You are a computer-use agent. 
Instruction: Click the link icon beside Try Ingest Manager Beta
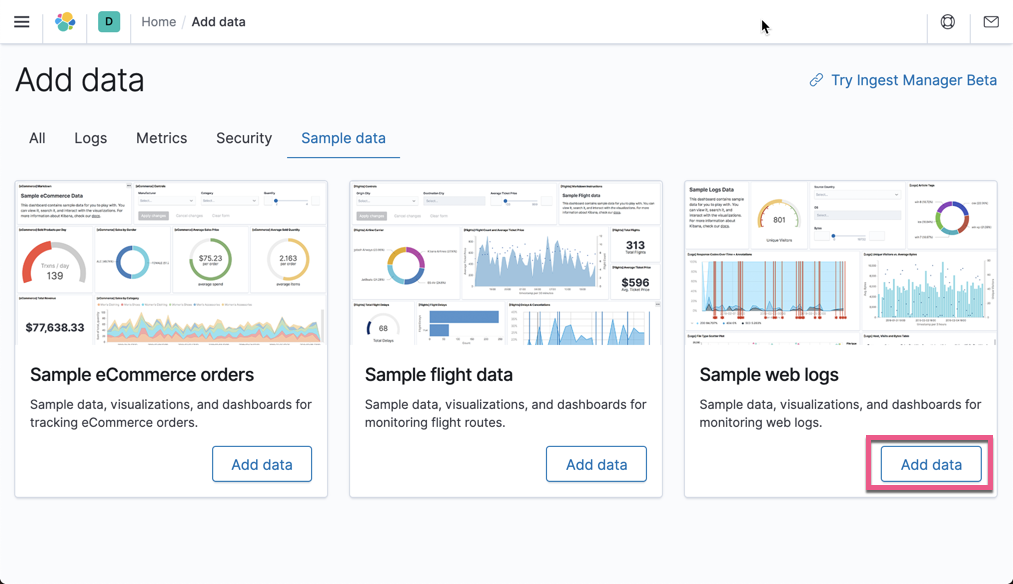[815, 80]
